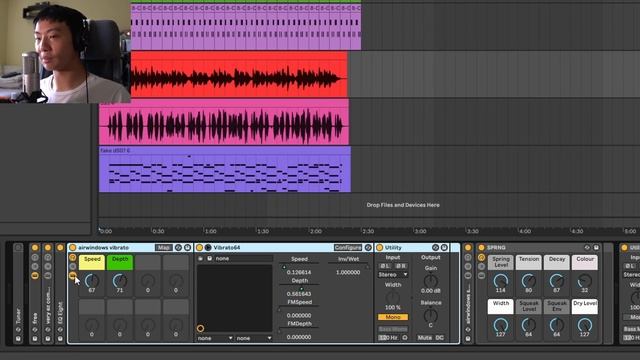
Task: Click the Colour macro knob
Action: pyautogui.click(x=584, y=281)
